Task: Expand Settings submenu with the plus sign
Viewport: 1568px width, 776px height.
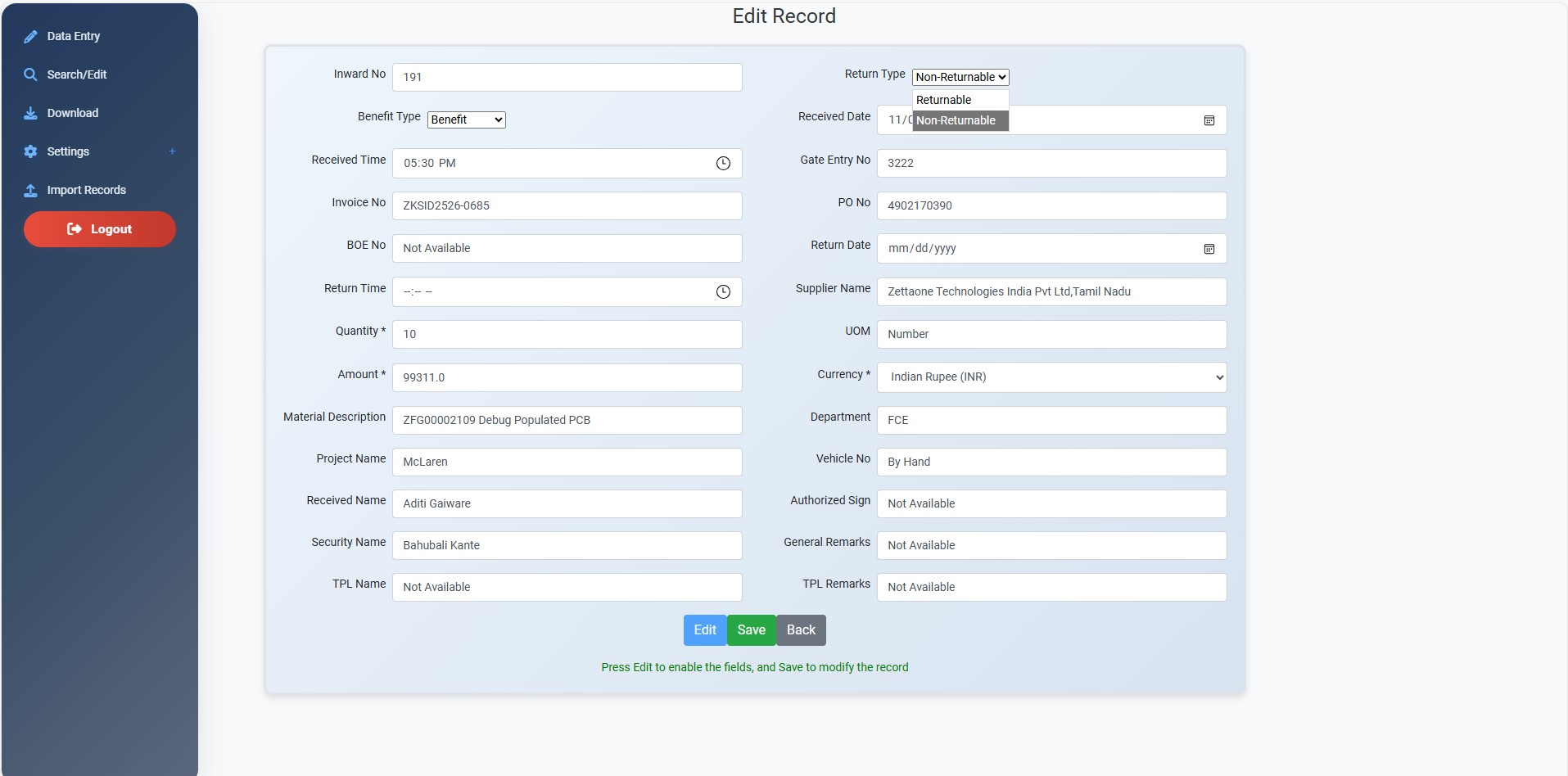Action: click(x=172, y=151)
